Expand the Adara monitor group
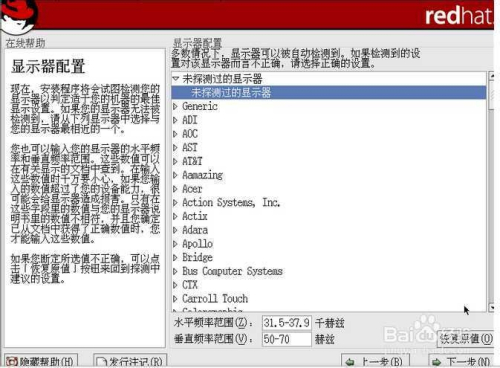Image resolution: width=500 pixels, height=368 pixels. click(x=175, y=230)
